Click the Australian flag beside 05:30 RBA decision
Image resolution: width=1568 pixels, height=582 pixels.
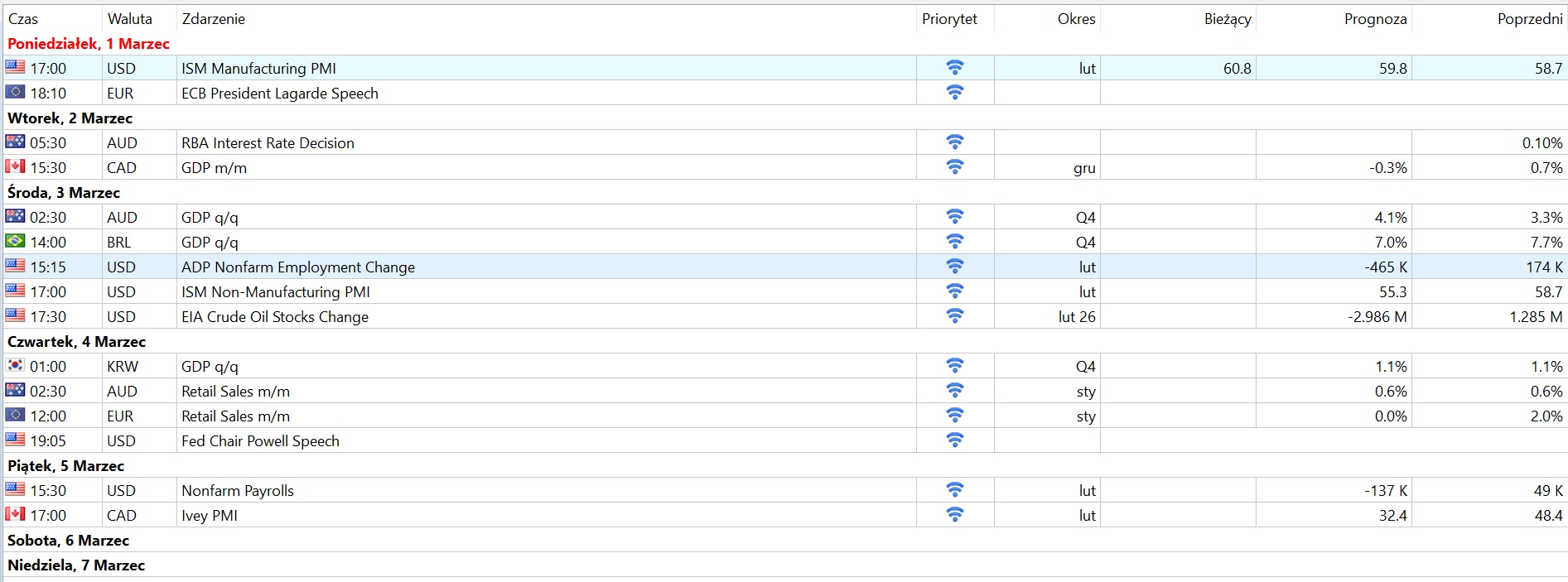pos(15,142)
